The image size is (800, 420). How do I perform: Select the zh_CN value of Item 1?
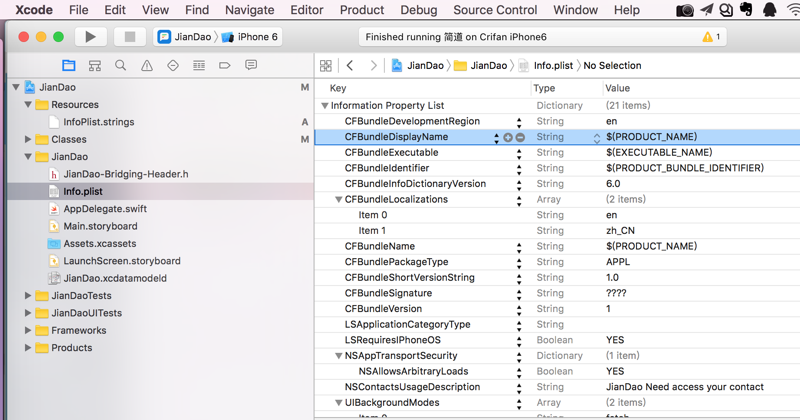tap(620, 231)
